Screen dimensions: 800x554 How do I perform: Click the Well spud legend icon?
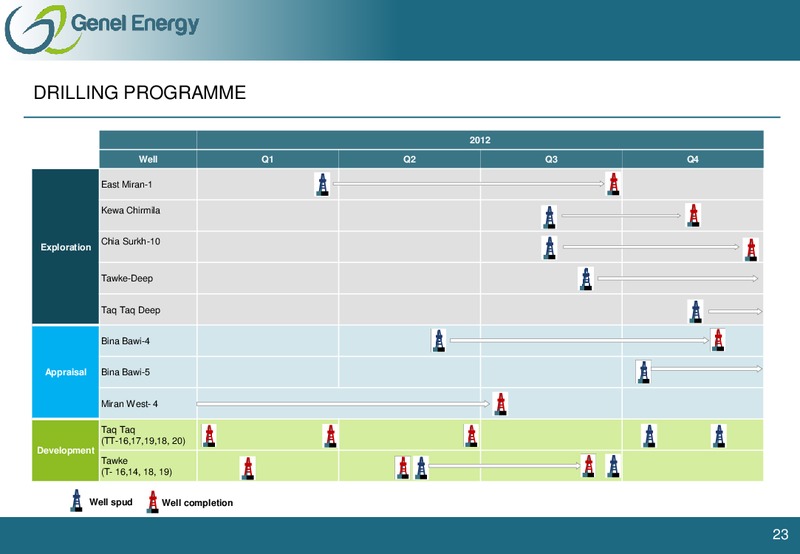(x=77, y=501)
